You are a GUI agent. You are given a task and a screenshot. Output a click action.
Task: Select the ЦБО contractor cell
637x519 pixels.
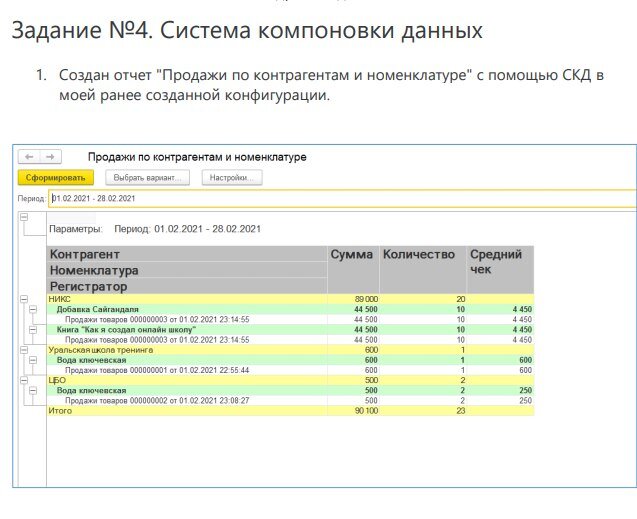point(187,381)
